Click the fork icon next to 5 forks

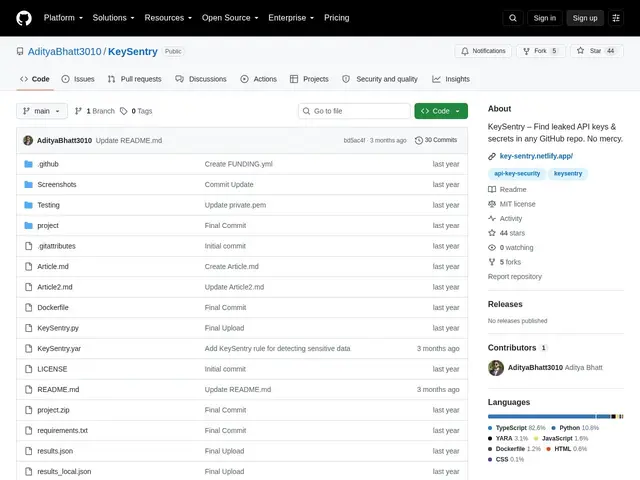coord(492,262)
